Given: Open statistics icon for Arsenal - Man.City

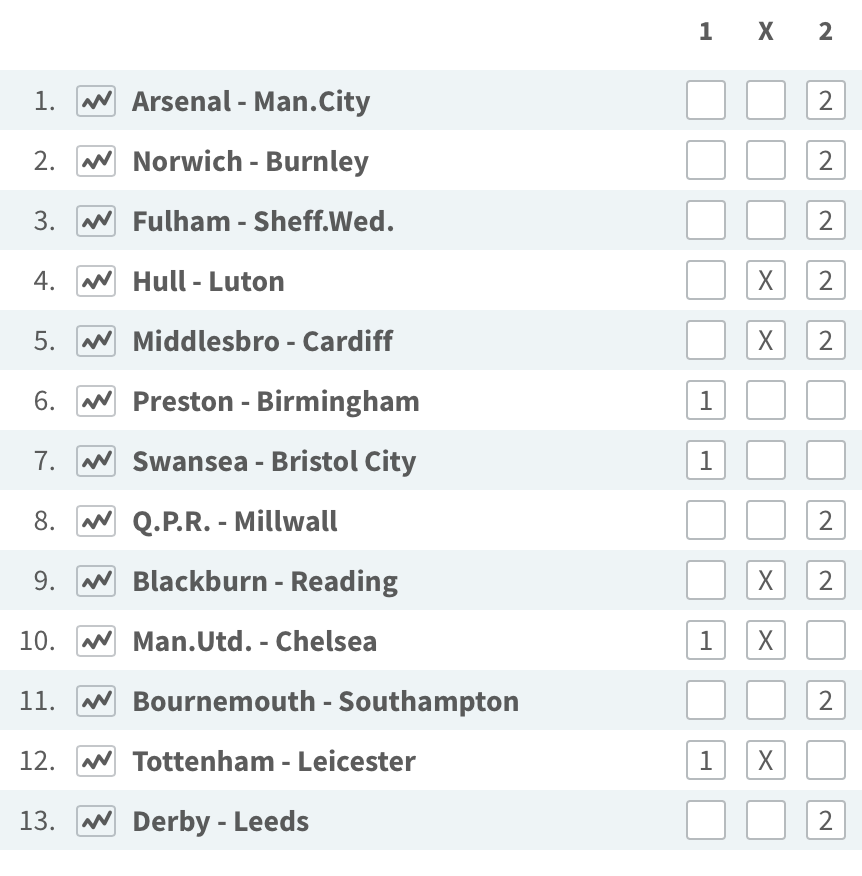Looking at the screenshot, I should coord(96,101).
